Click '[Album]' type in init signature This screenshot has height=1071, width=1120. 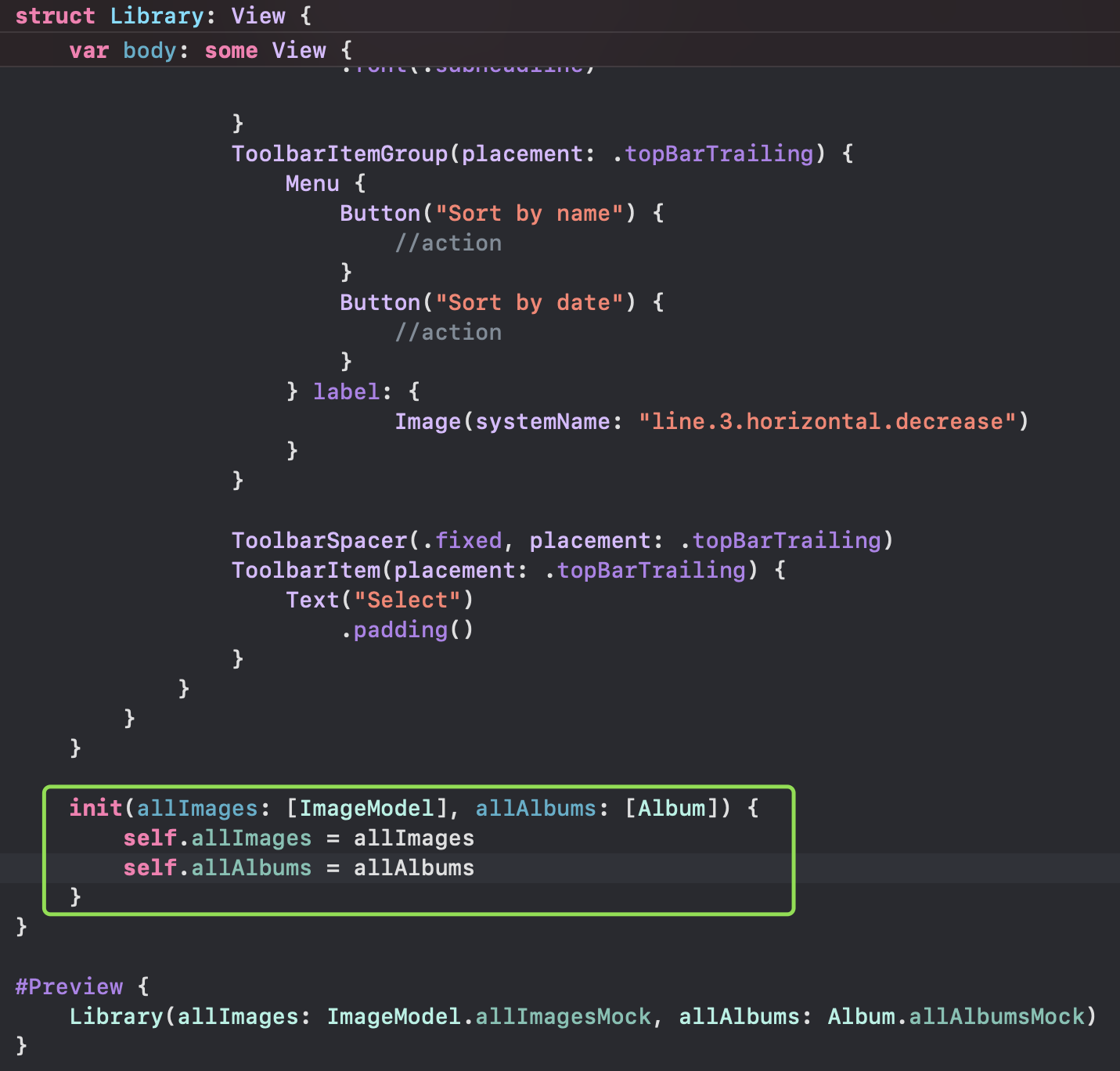click(x=672, y=808)
